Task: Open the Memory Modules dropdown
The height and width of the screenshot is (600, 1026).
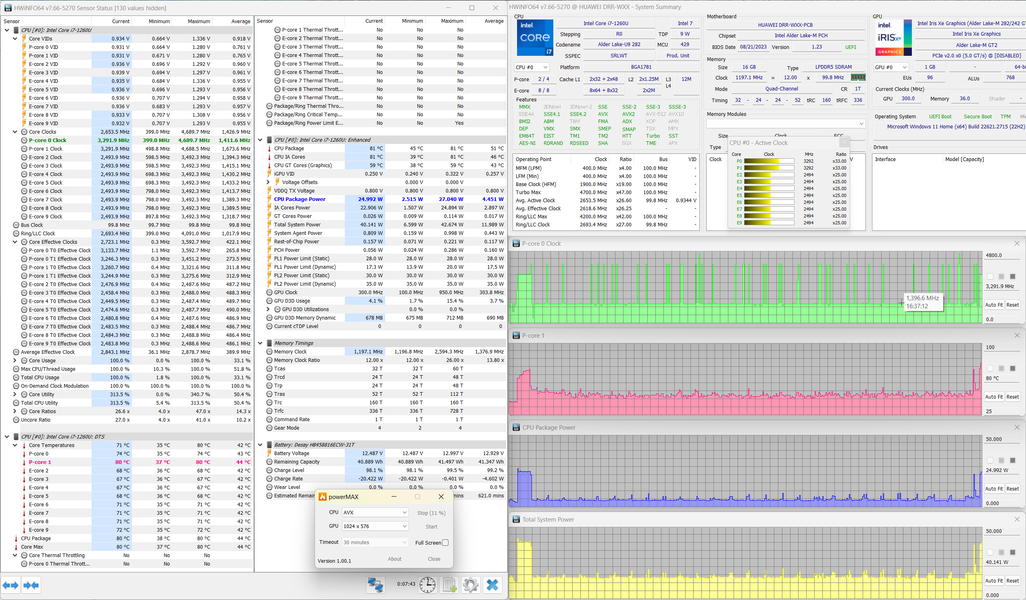Action: (x=786, y=124)
